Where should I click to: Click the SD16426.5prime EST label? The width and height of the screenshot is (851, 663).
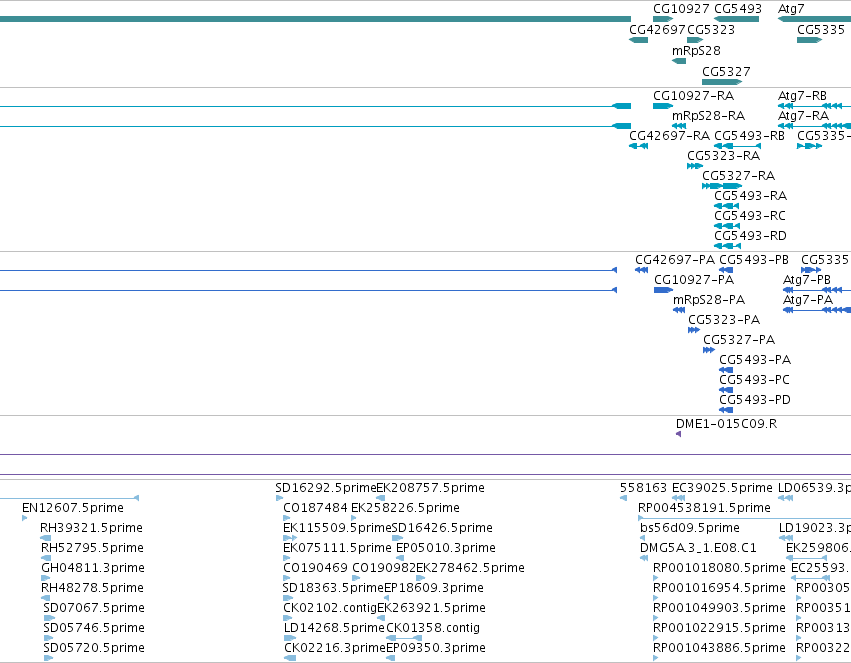click(442, 528)
